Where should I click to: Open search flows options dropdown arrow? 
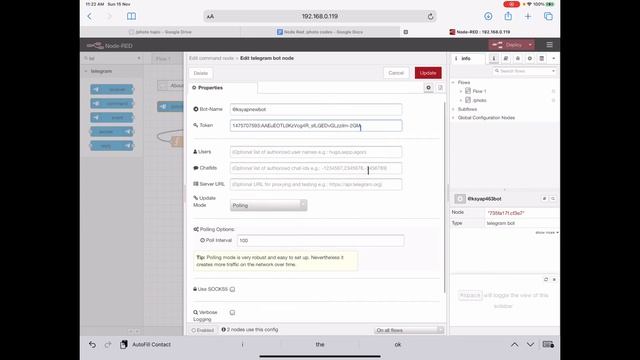pos(553,71)
